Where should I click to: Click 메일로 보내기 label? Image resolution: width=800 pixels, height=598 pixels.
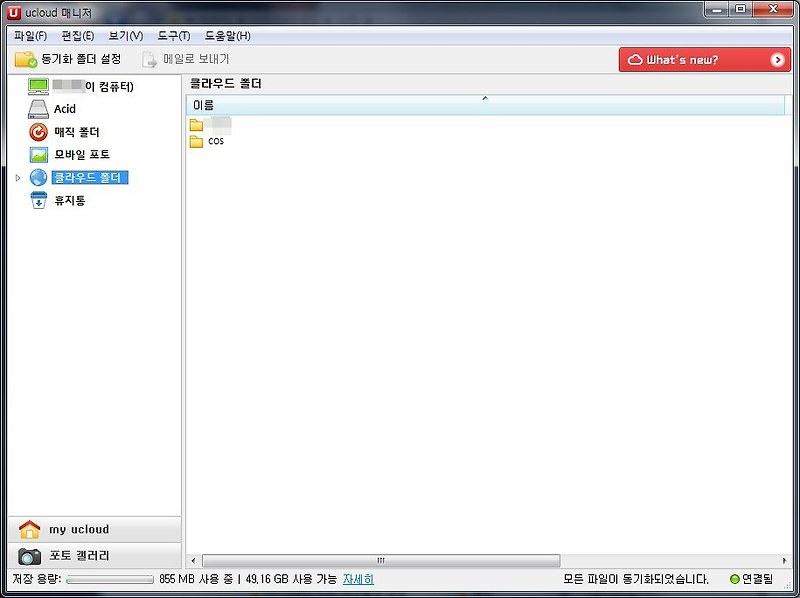click(196, 59)
